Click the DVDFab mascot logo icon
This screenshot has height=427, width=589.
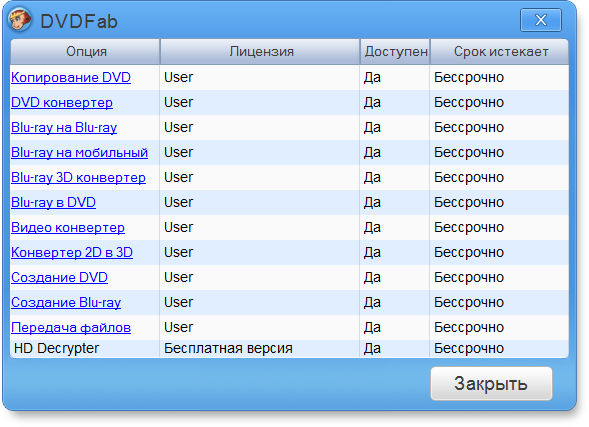(20, 20)
